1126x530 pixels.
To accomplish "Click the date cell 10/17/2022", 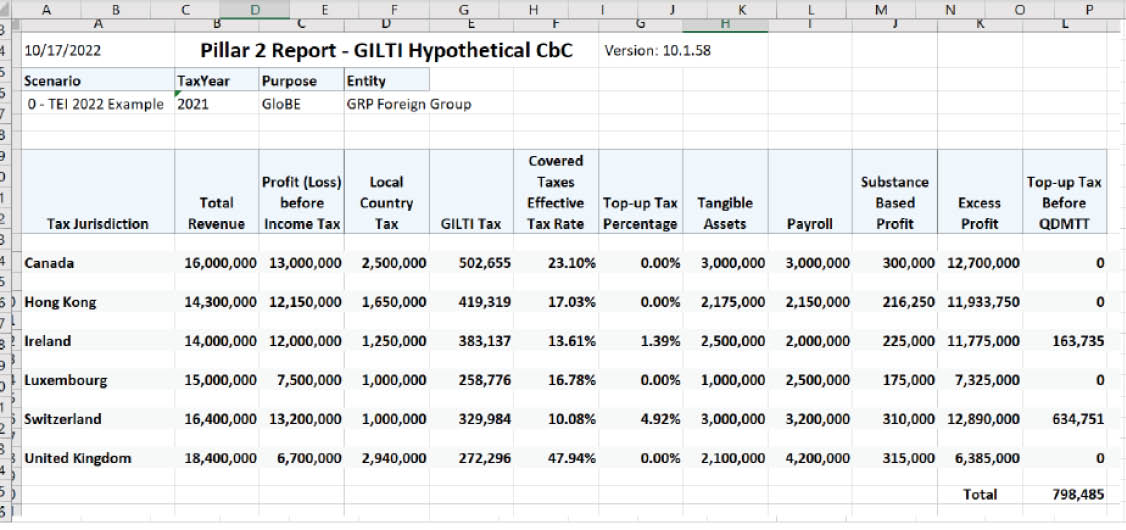I will click(98, 51).
